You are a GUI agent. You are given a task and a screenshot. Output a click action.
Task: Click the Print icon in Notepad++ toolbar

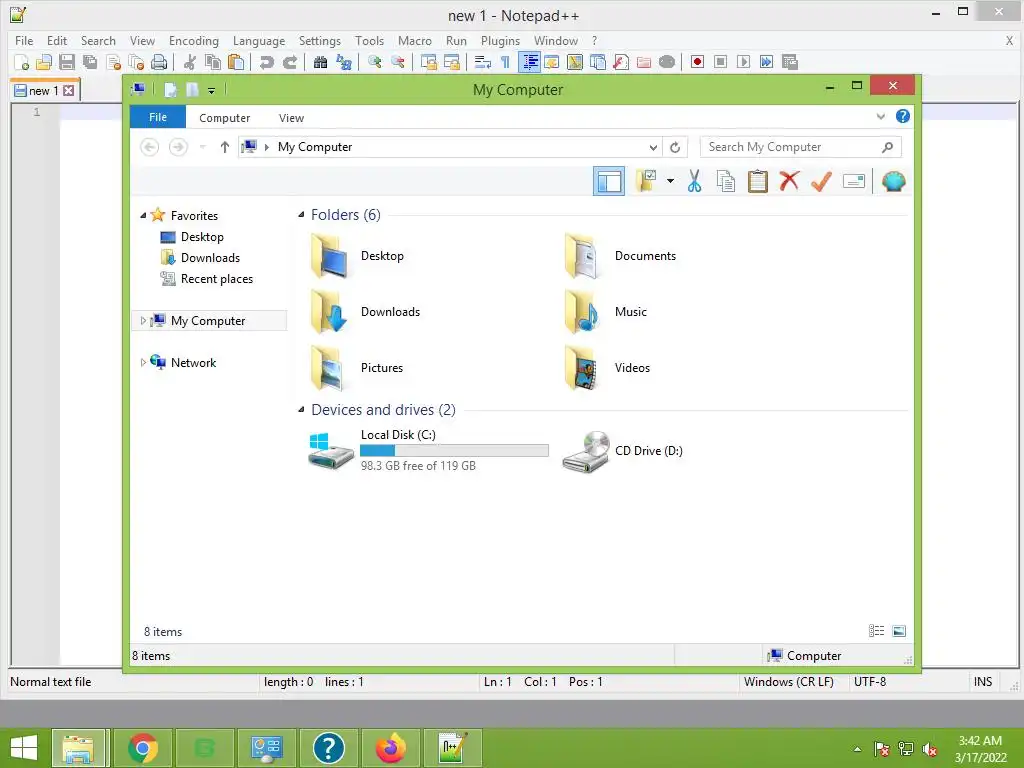pyautogui.click(x=159, y=62)
